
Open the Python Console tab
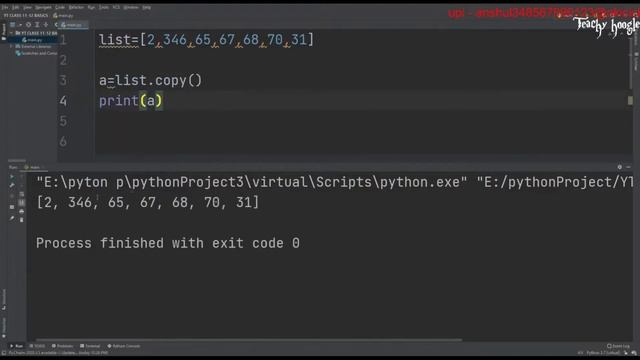coord(124,346)
